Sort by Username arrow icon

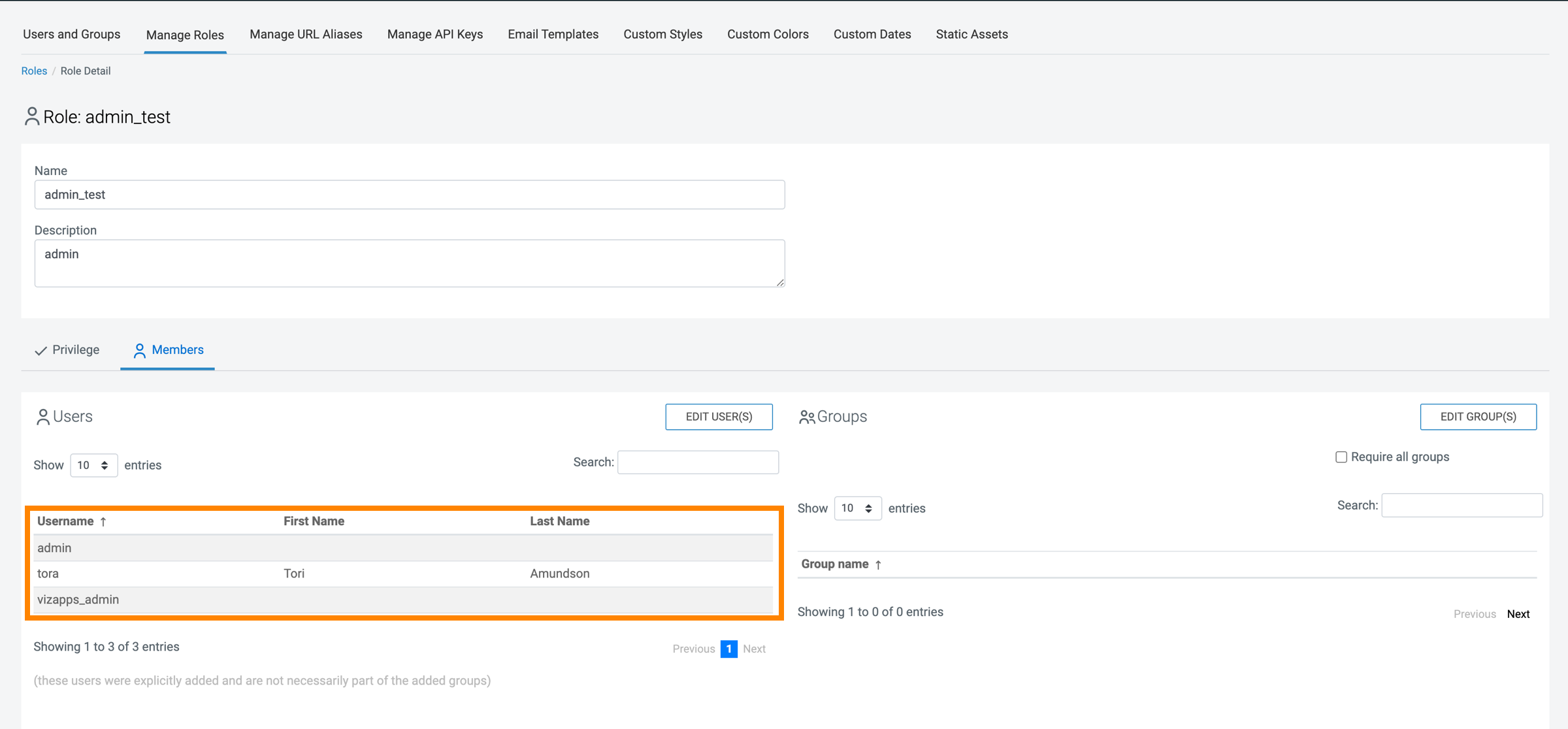[103, 521]
